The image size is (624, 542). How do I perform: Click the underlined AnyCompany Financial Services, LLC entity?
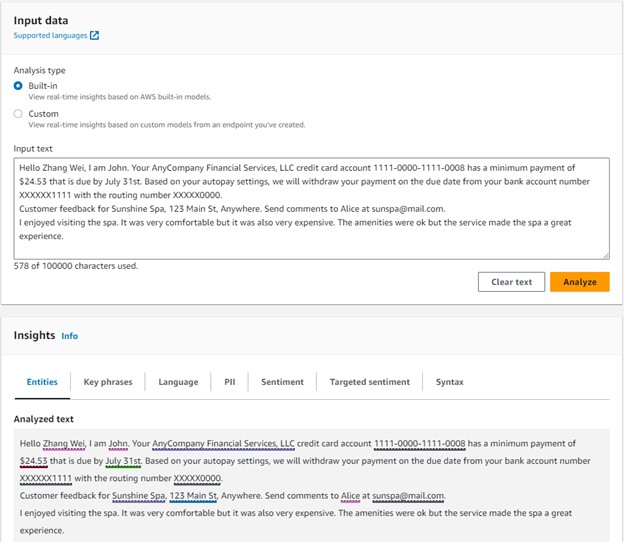coord(223,444)
